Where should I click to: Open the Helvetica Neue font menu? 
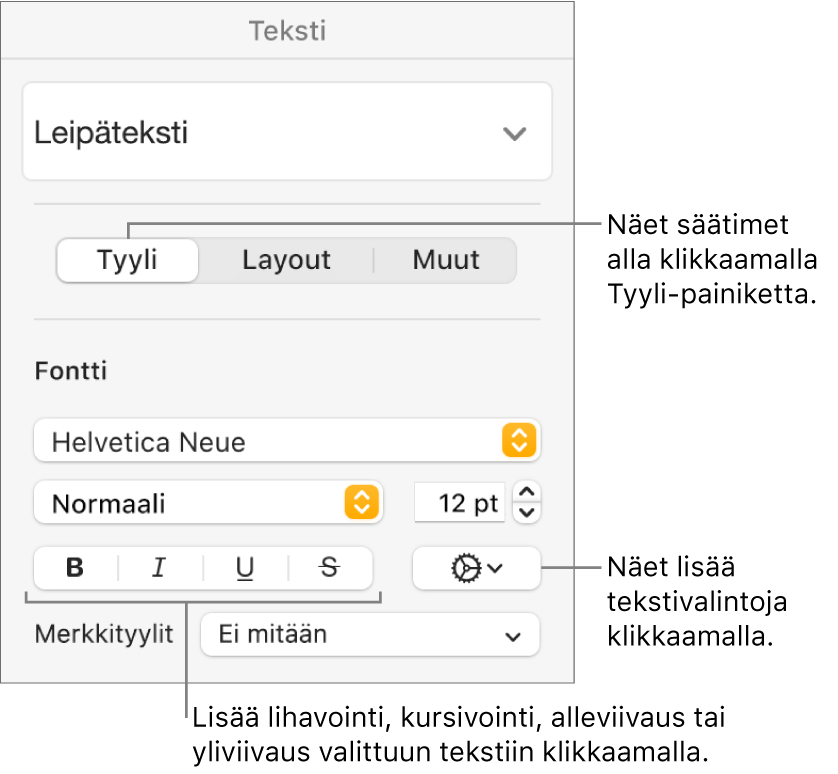[288, 441]
